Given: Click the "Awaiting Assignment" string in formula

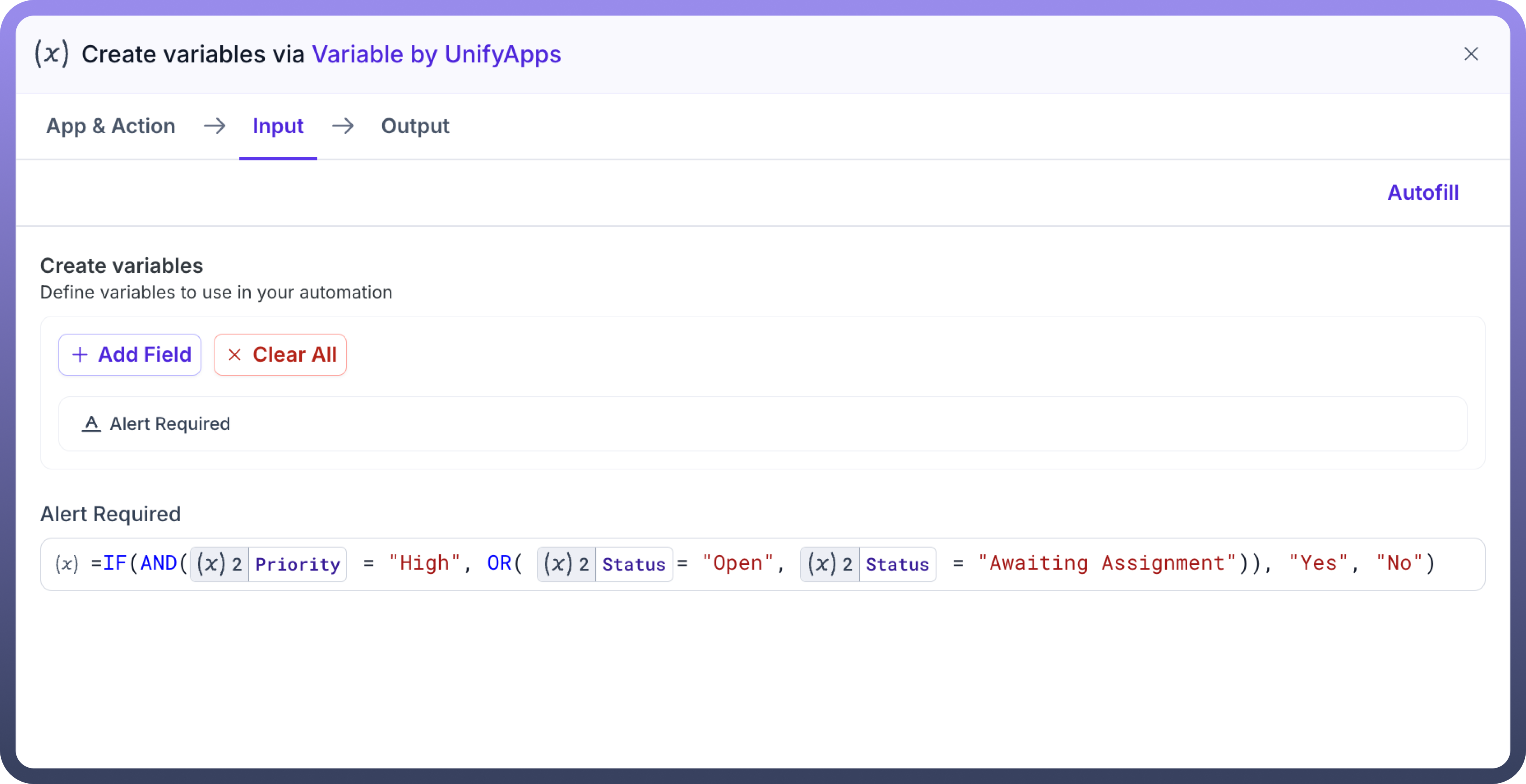Looking at the screenshot, I should (x=1107, y=563).
